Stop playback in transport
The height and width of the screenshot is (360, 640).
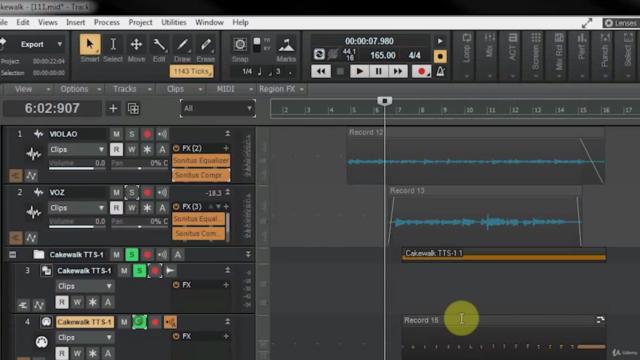point(340,71)
